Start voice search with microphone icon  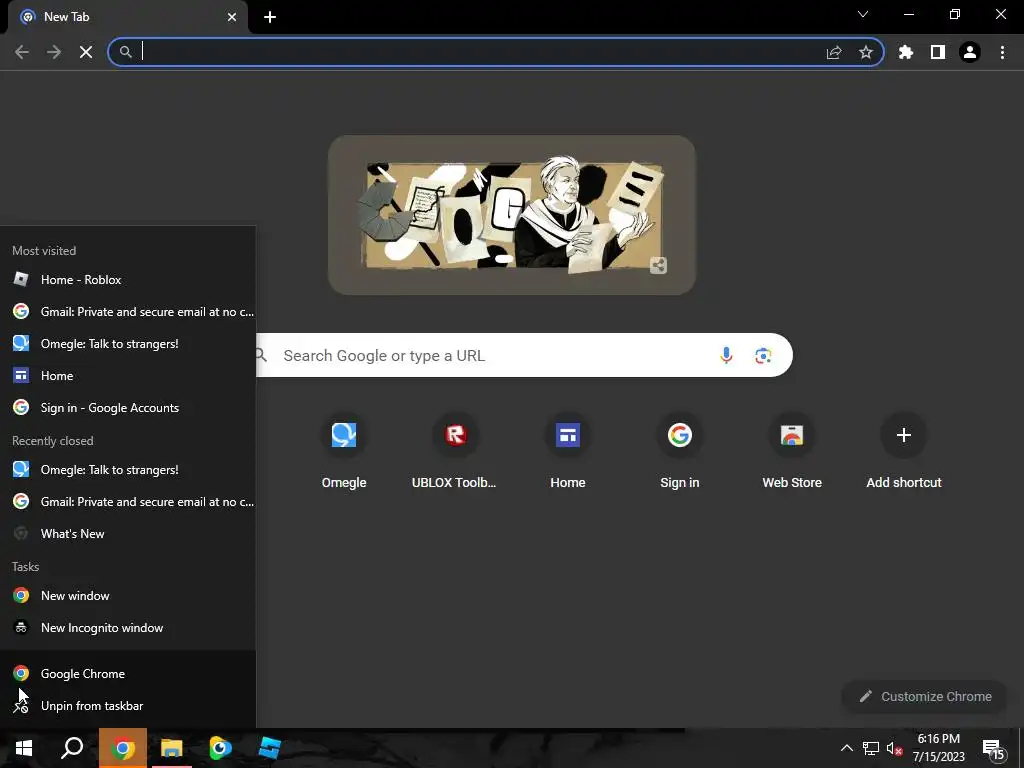pos(726,355)
